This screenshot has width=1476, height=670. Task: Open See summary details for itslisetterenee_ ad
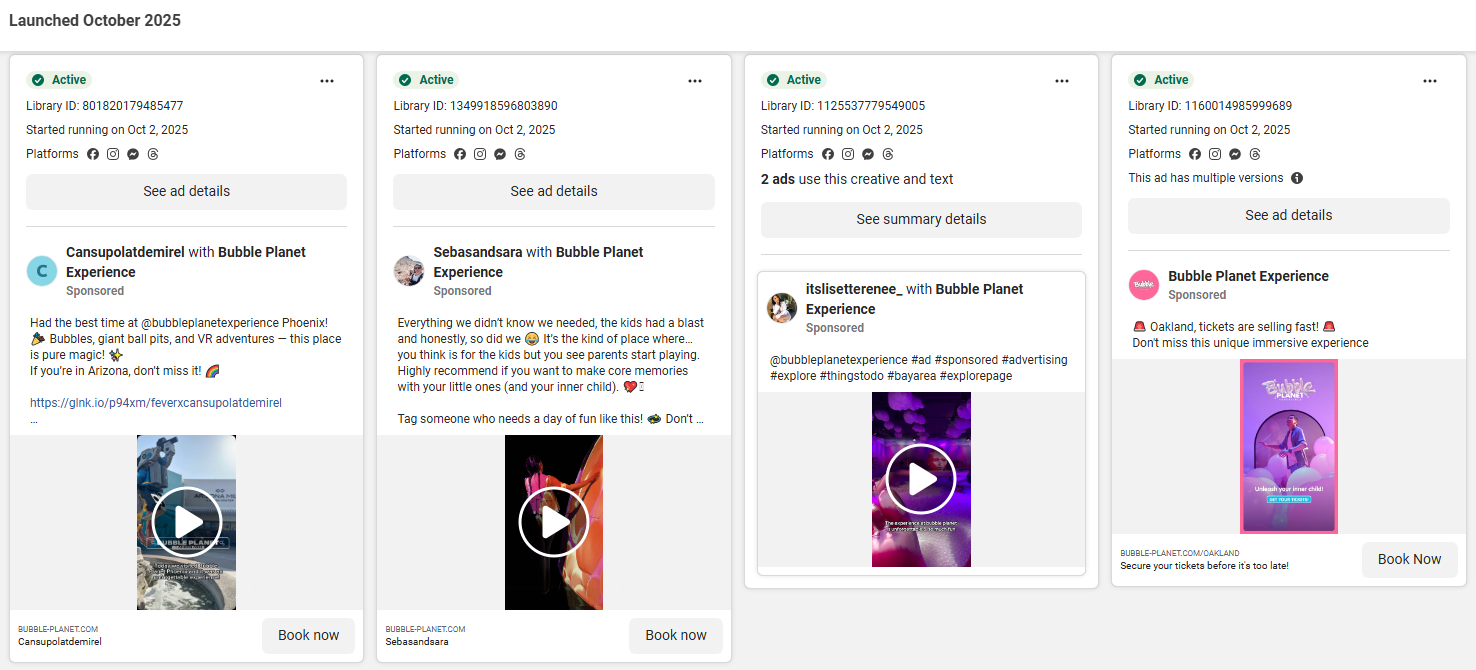click(921, 219)
